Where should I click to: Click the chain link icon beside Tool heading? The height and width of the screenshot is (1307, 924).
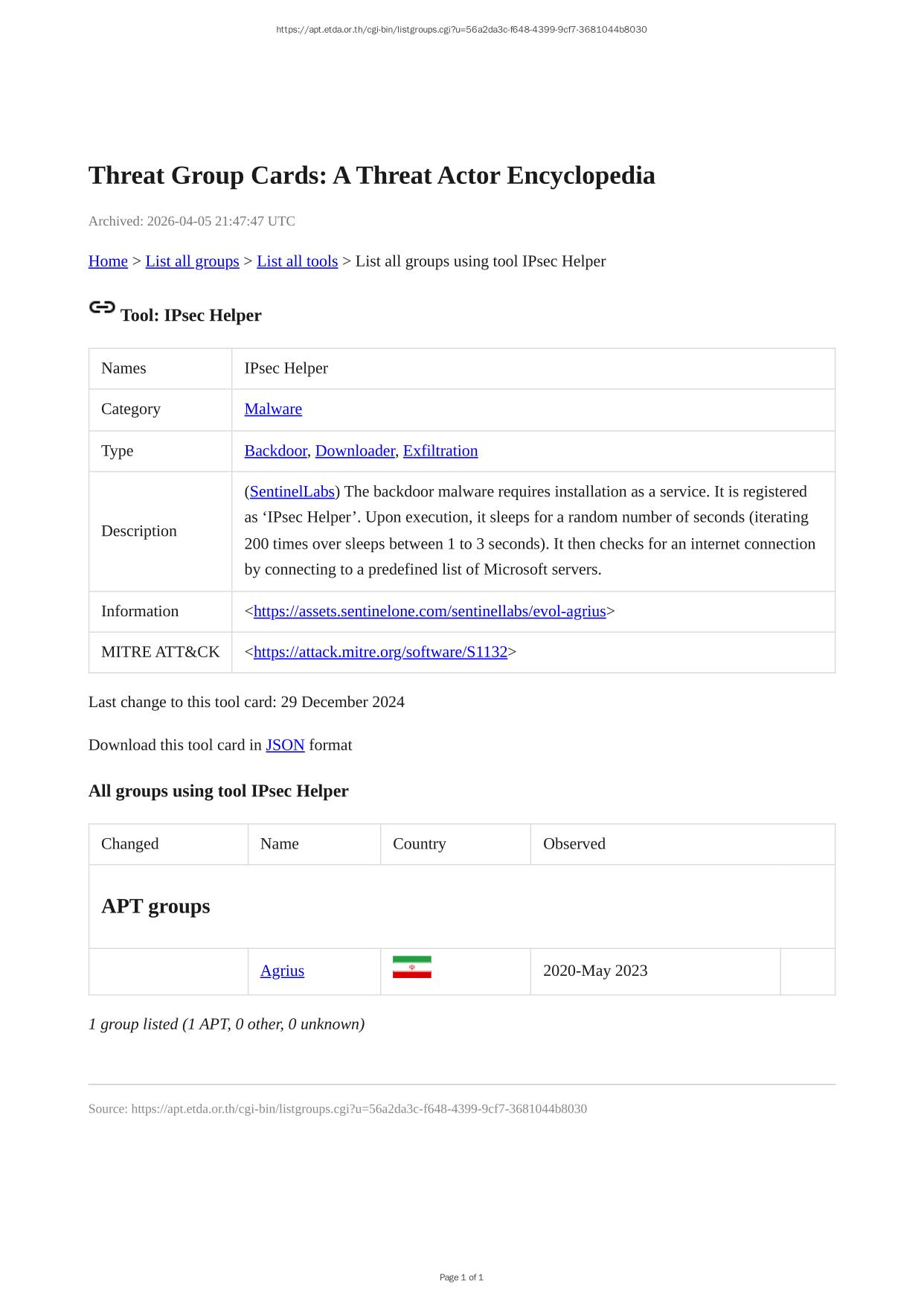click(x=102, y=307)
